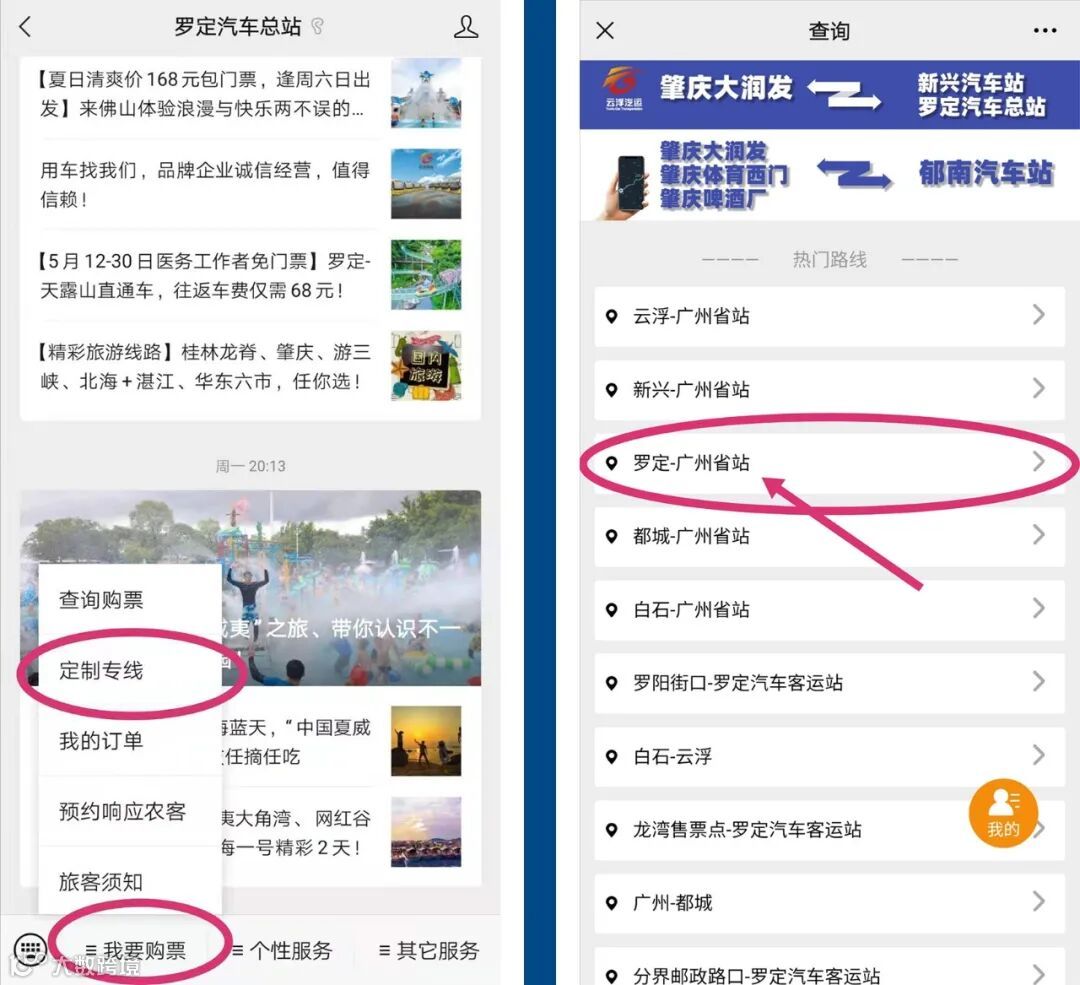Tap location pin beside 白石-云浮
This screenshot has height=985, width=1080.
pyautogui.click(x=611, y=757)
